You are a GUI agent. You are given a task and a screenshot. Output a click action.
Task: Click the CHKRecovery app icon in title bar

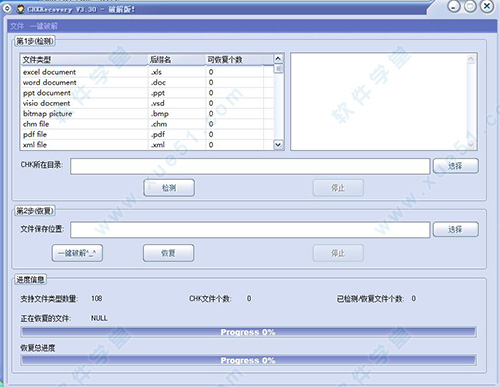coord(21,9)
